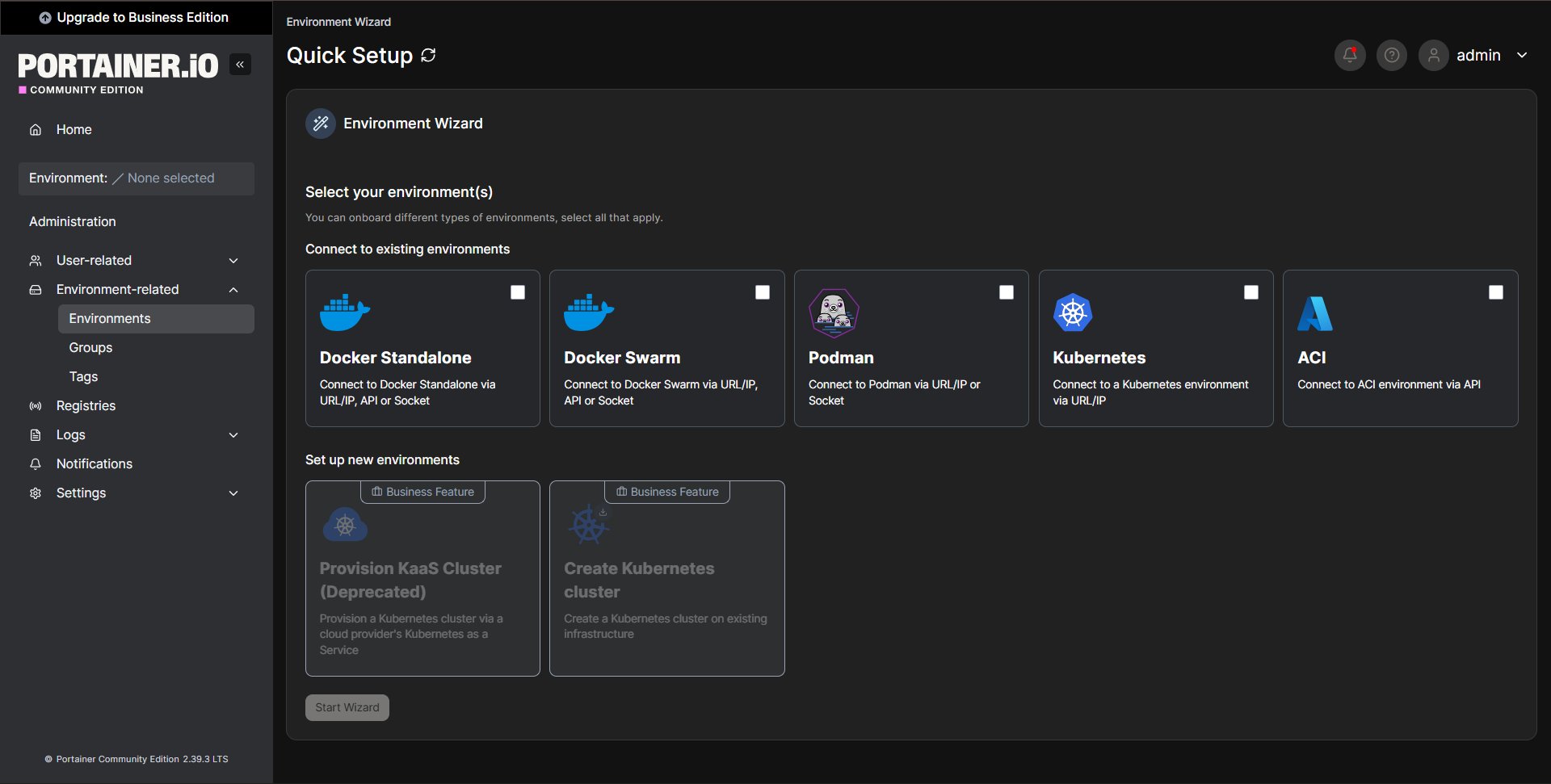Click the Logs document icon
Screen dimensions: 1551x784
[x=36, y=435]
